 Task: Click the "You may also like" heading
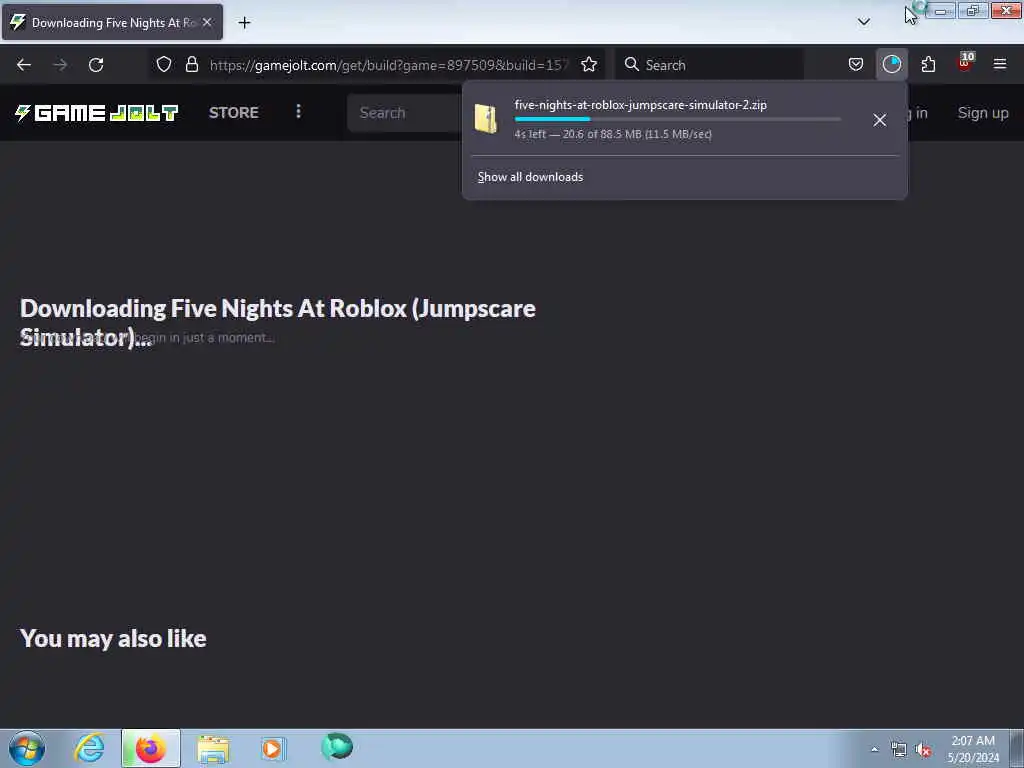113,639
